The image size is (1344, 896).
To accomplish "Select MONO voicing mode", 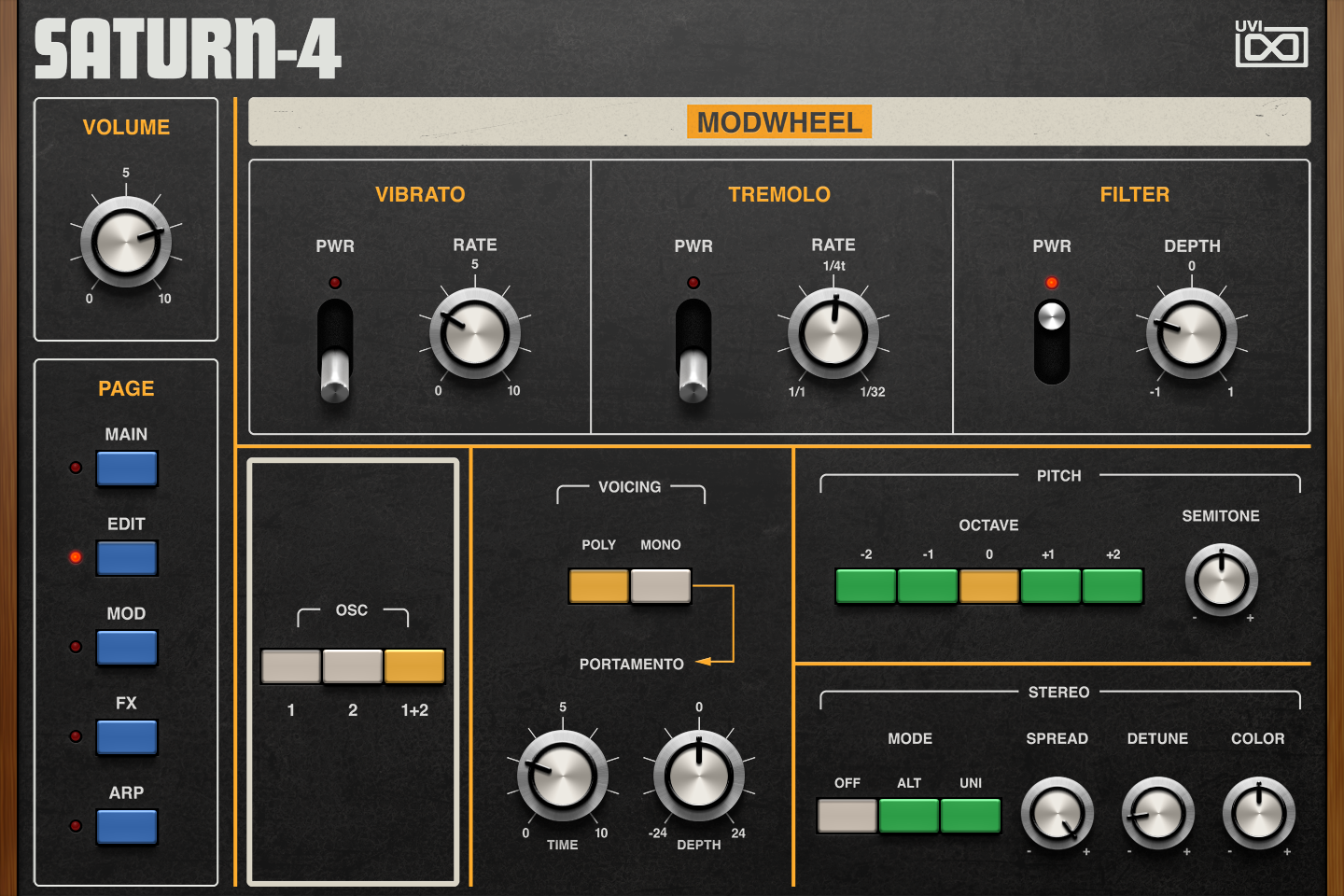I will (661, 586).
